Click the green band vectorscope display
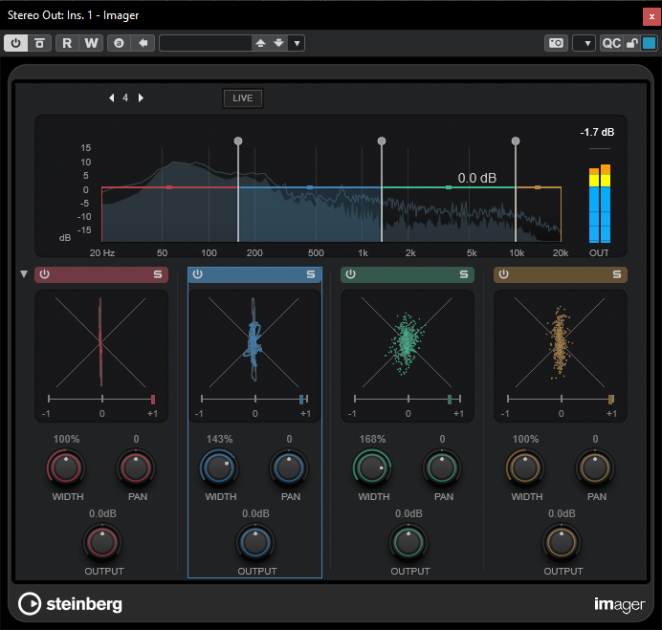 click(x=407, y=342)
